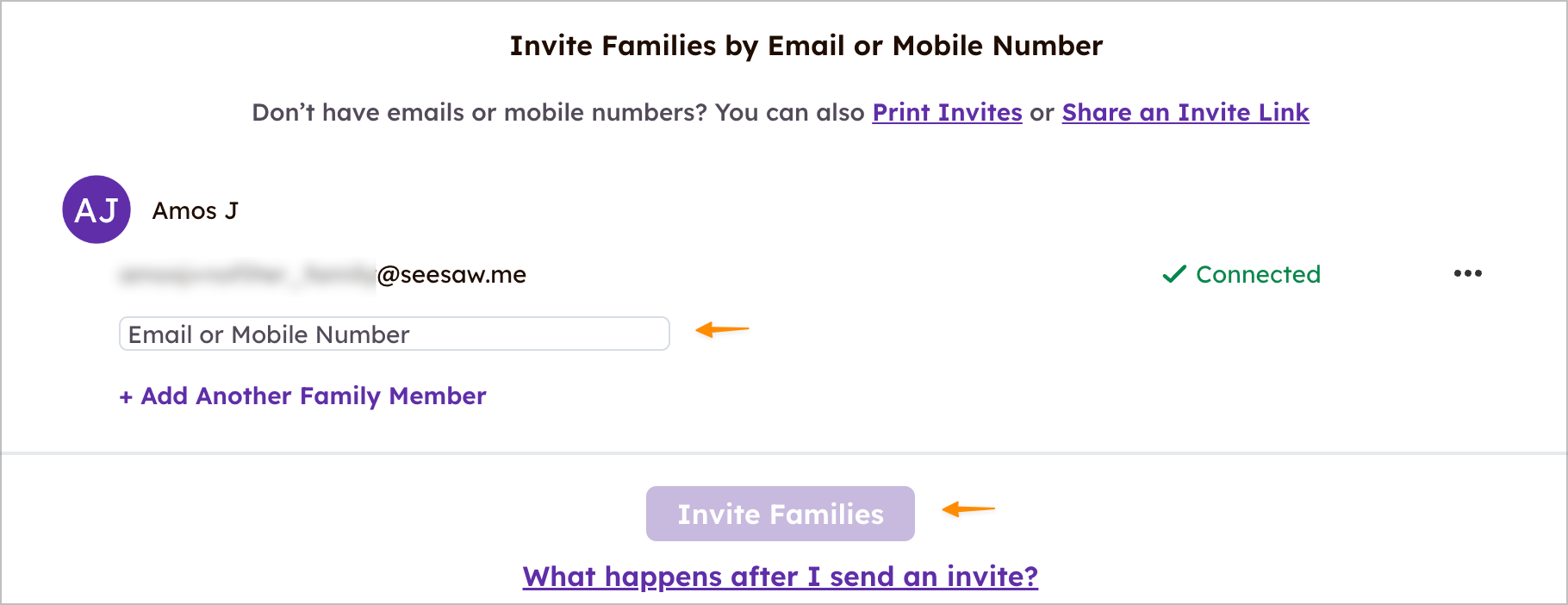This screenshot has width=1568, height=605.
Task: Click the AJ avatar circle
Action: click(96, 209)
